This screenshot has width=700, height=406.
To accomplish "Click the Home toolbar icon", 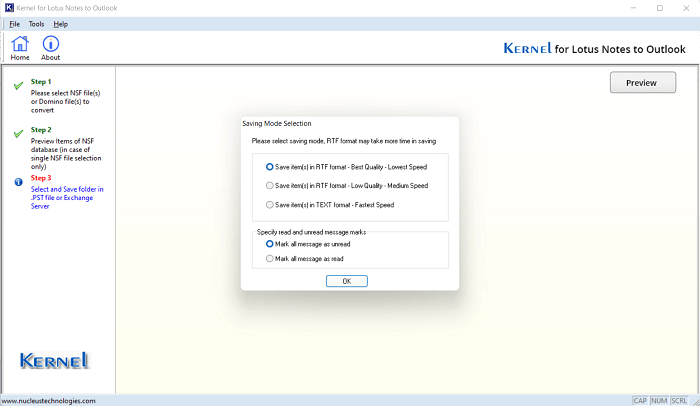I will [20, 48].
